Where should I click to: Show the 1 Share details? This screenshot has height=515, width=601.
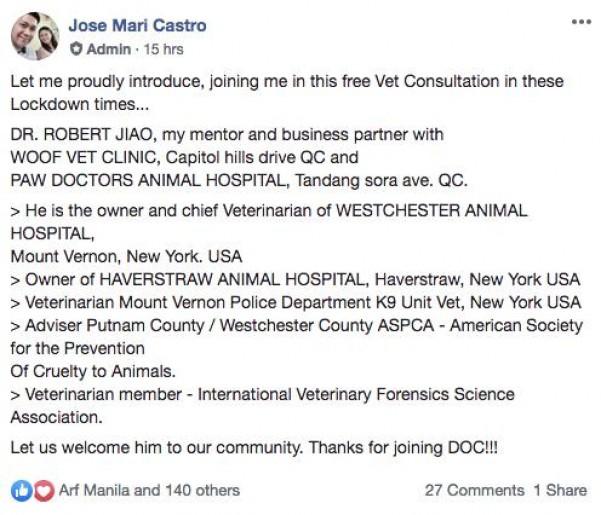coord(560,490)
